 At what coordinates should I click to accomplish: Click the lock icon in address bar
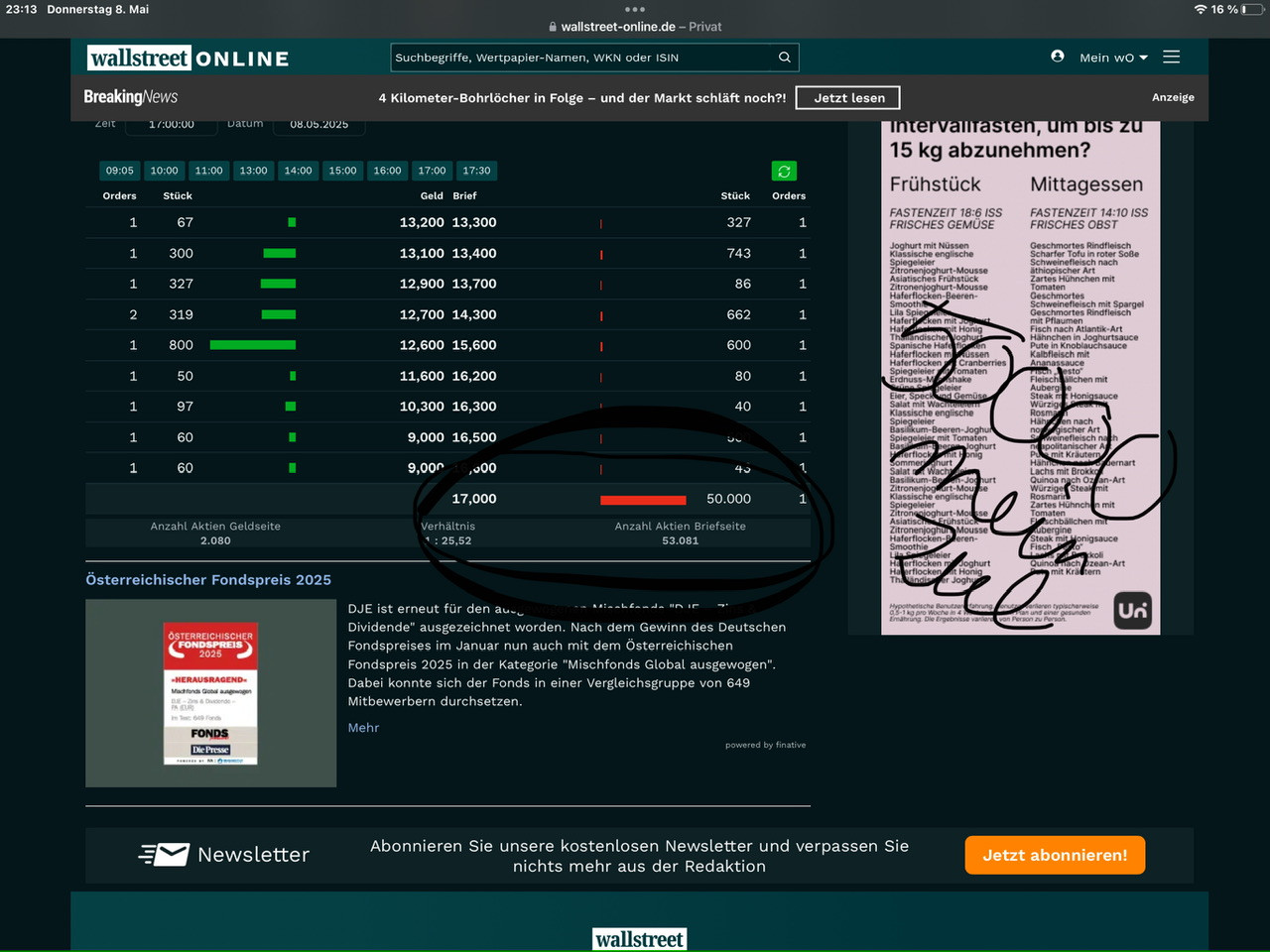click(553, 28)
